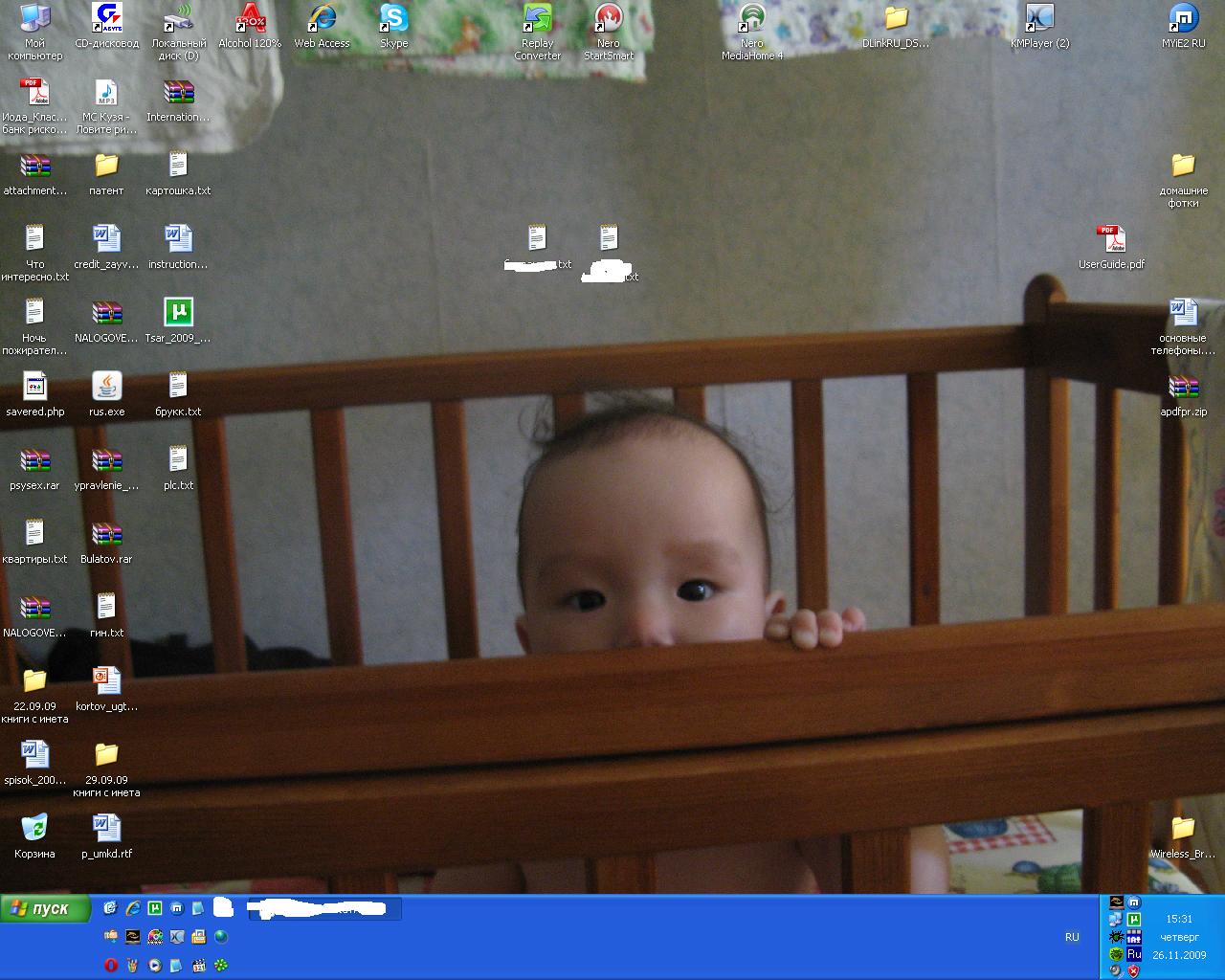The height and width of the screenshot is (980, 1225).
Task: Launch Opera from the quick launch bar
Action: click(x=110, y=965)
